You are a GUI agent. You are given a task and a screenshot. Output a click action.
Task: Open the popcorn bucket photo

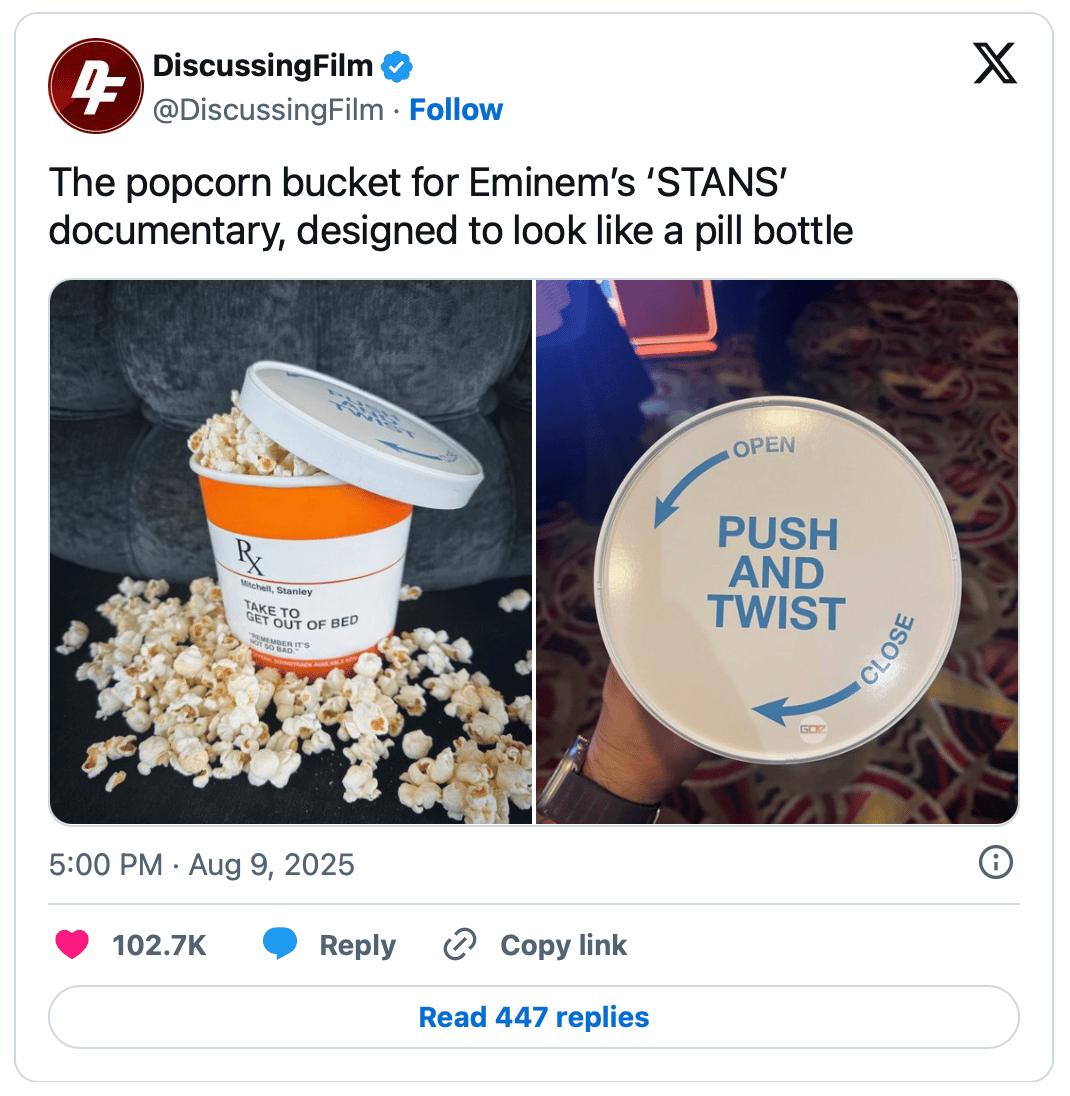291,551
